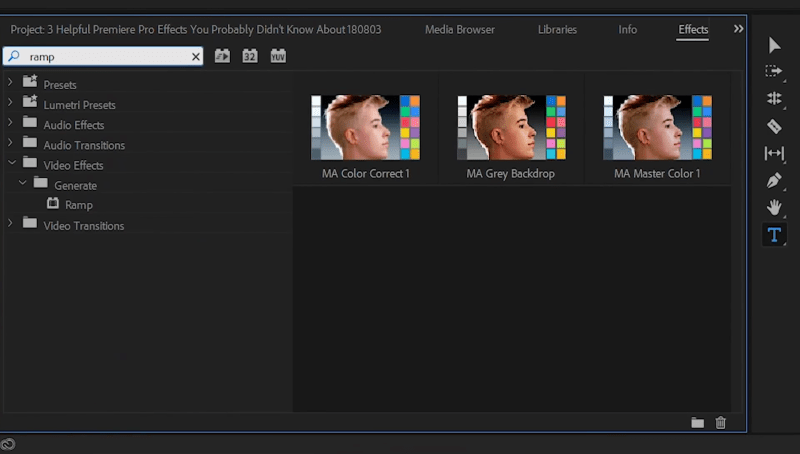This screenshot has width=800, height=454.
Task: Click the Audio Effects folder icon
Action: pos(30,122)
